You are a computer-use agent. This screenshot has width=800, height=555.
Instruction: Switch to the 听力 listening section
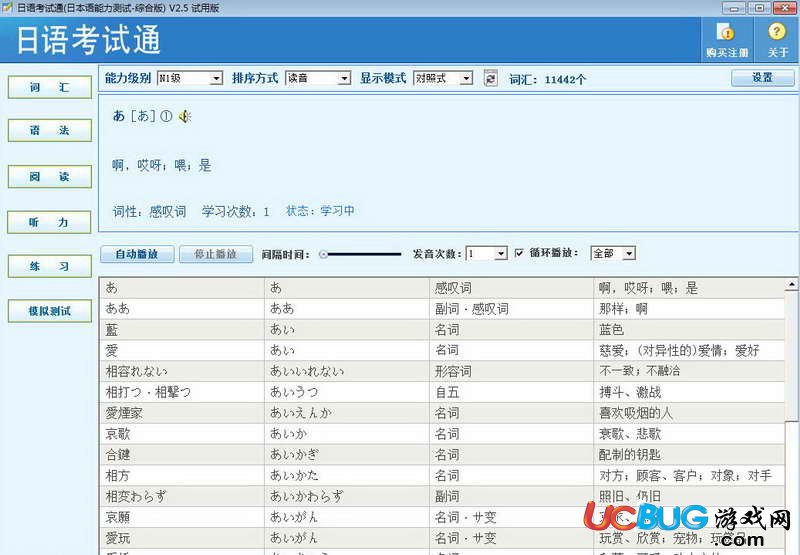tap(49, 222)
